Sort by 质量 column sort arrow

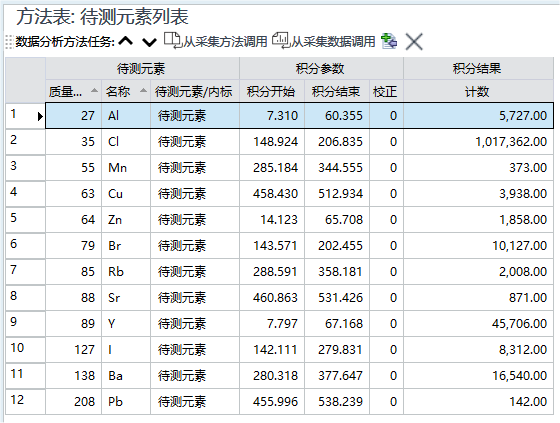click(x=94, y=90)
